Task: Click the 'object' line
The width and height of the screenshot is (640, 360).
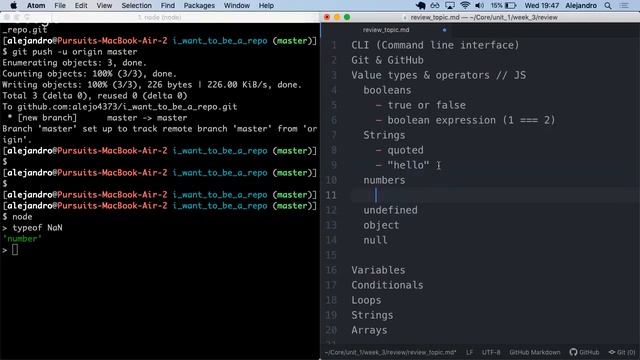Action: click(x=381, y=225)
